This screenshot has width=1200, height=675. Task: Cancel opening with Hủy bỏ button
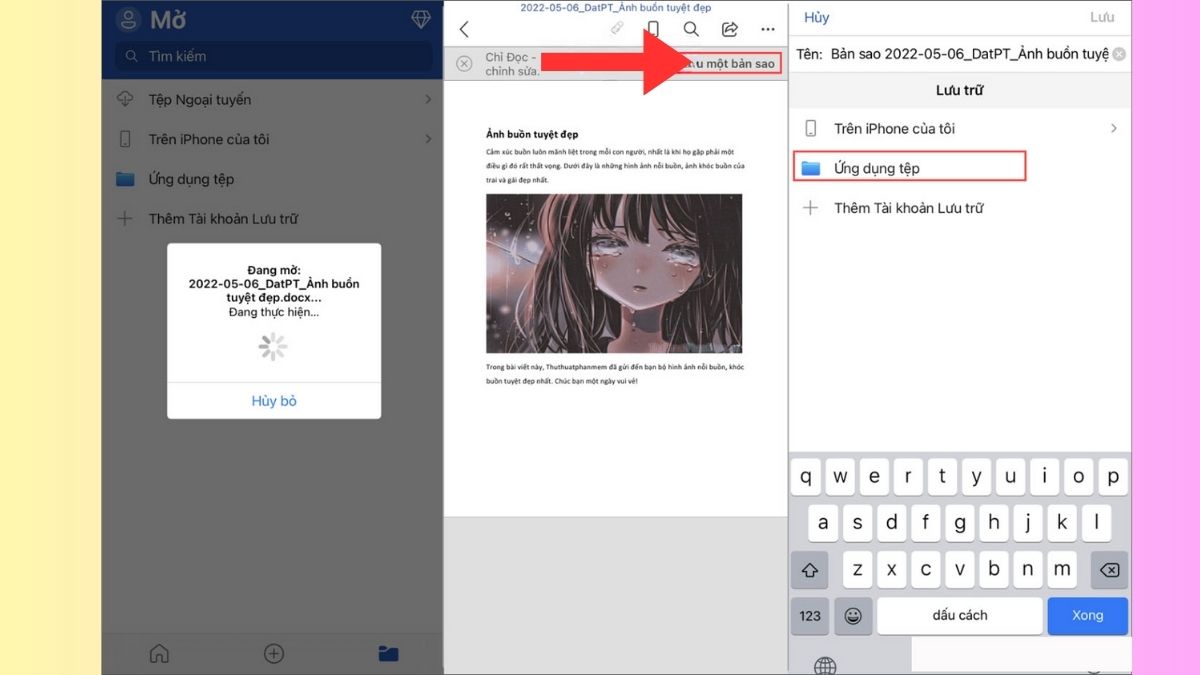(x=274, y=401)
